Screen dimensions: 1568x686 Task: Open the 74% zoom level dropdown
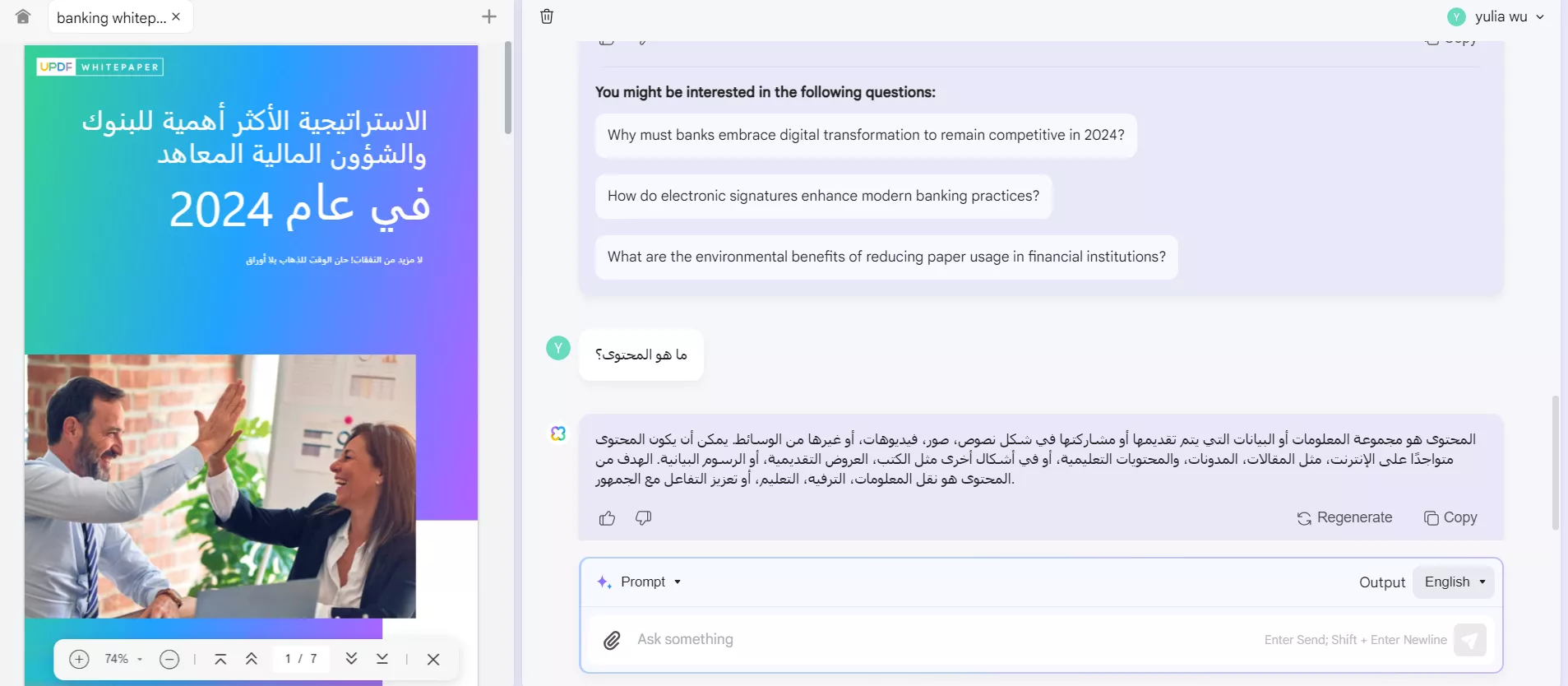coord(123,659)
